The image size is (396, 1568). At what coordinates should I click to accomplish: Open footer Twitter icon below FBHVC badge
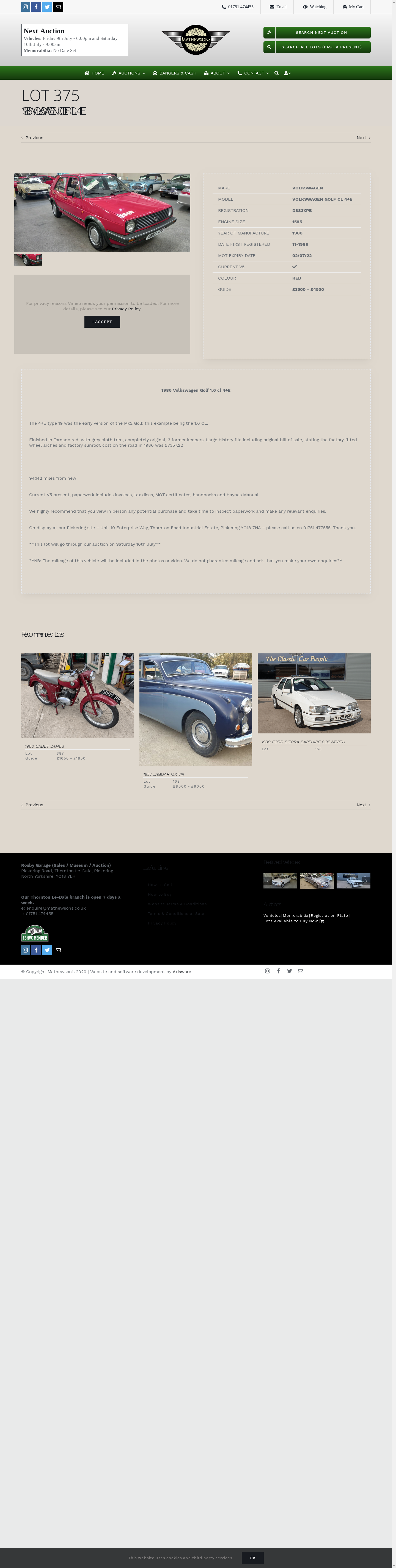pyautogui.click(x=48, y=950)
